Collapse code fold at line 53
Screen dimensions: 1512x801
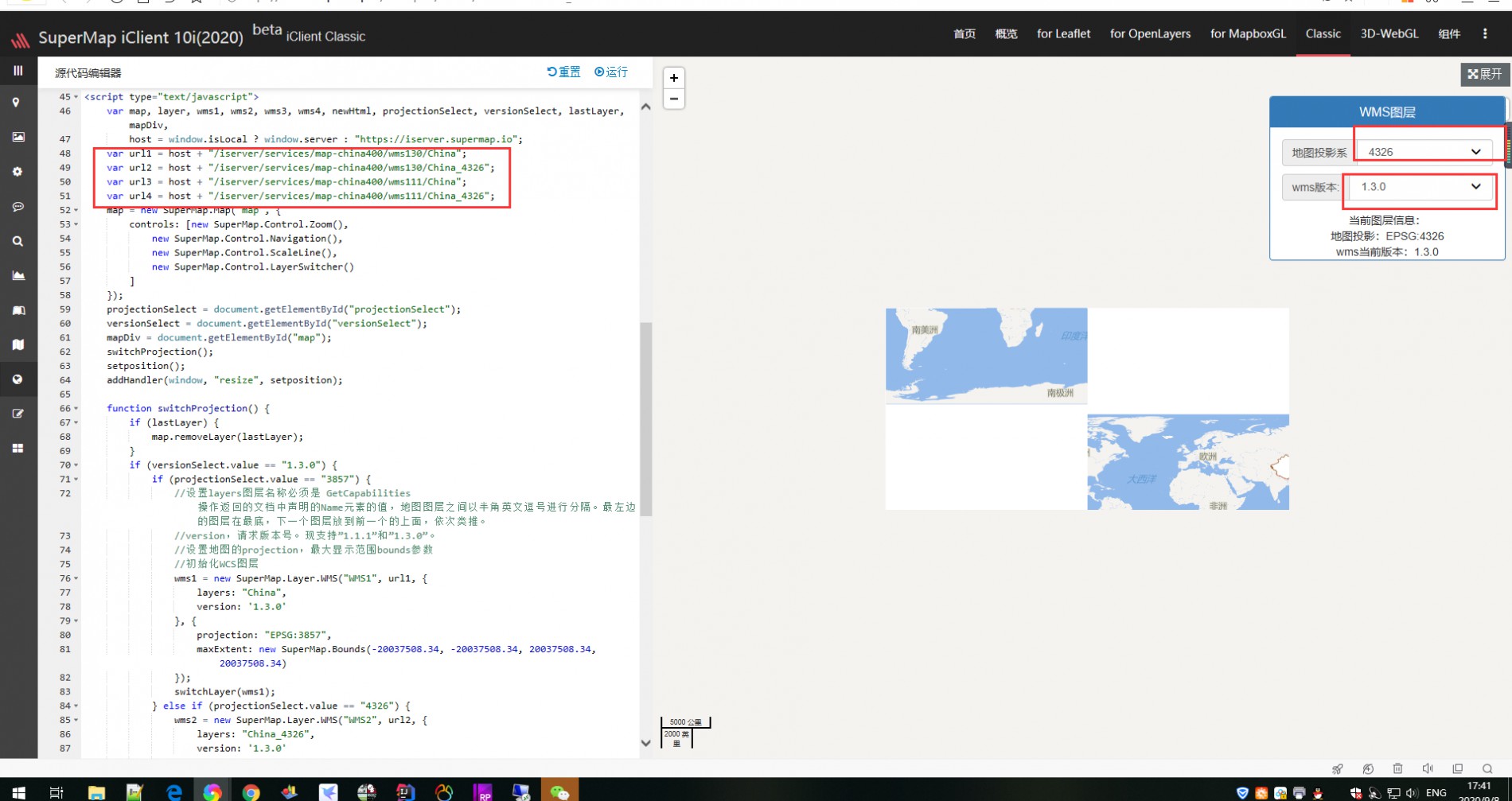76,225
